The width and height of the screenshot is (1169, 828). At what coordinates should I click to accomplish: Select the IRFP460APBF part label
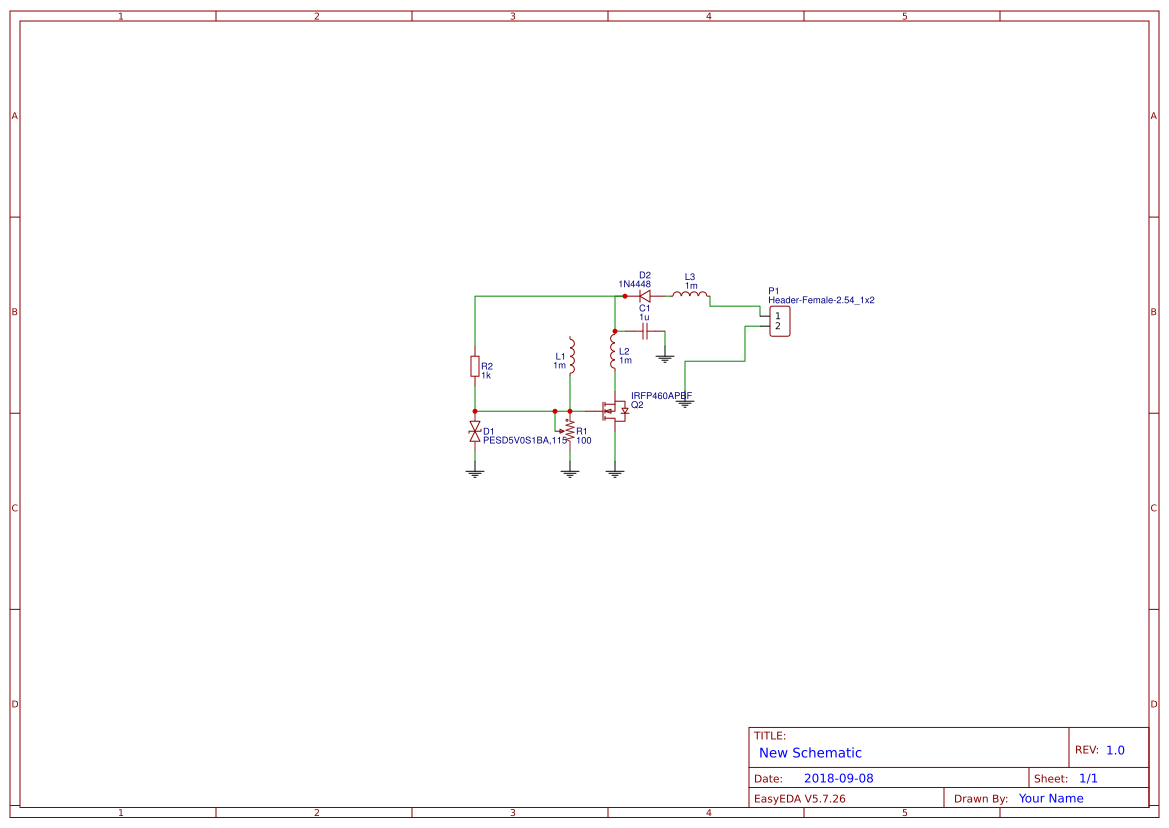661,396
